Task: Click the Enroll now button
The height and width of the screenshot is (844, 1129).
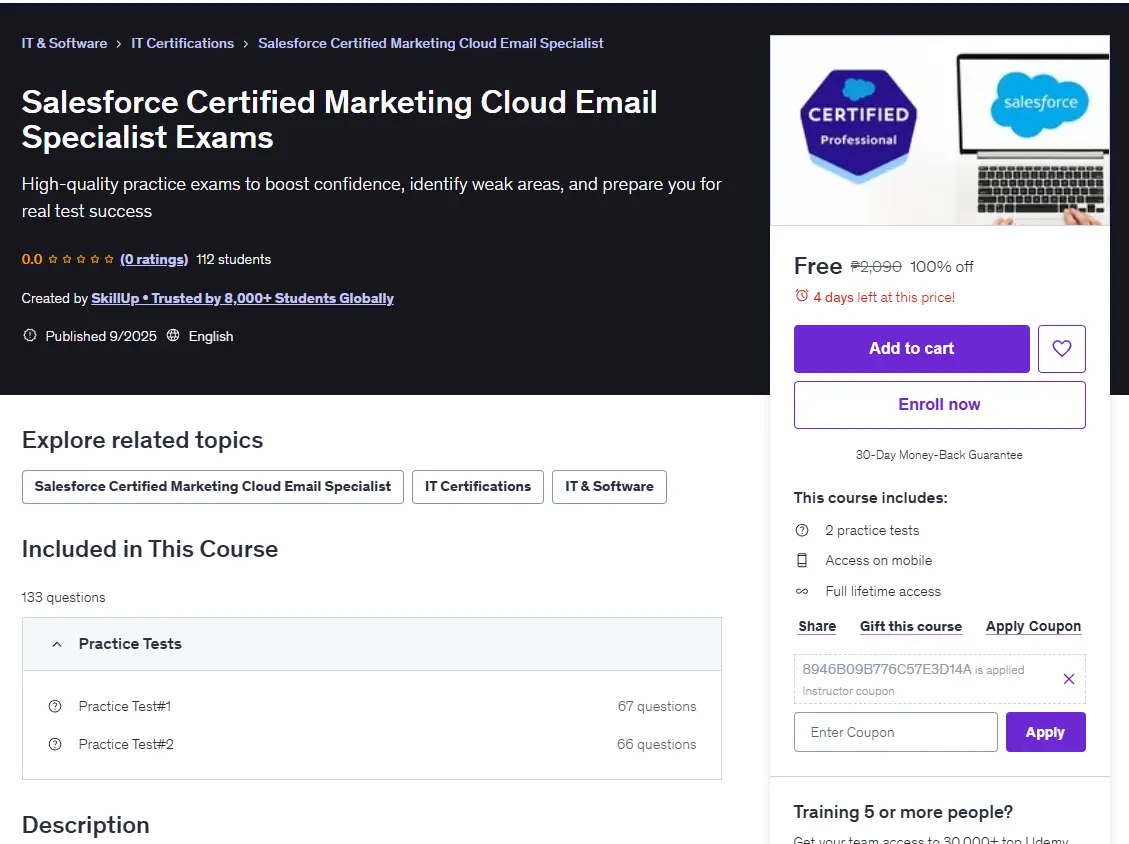Action: click(x=940, y=405)
